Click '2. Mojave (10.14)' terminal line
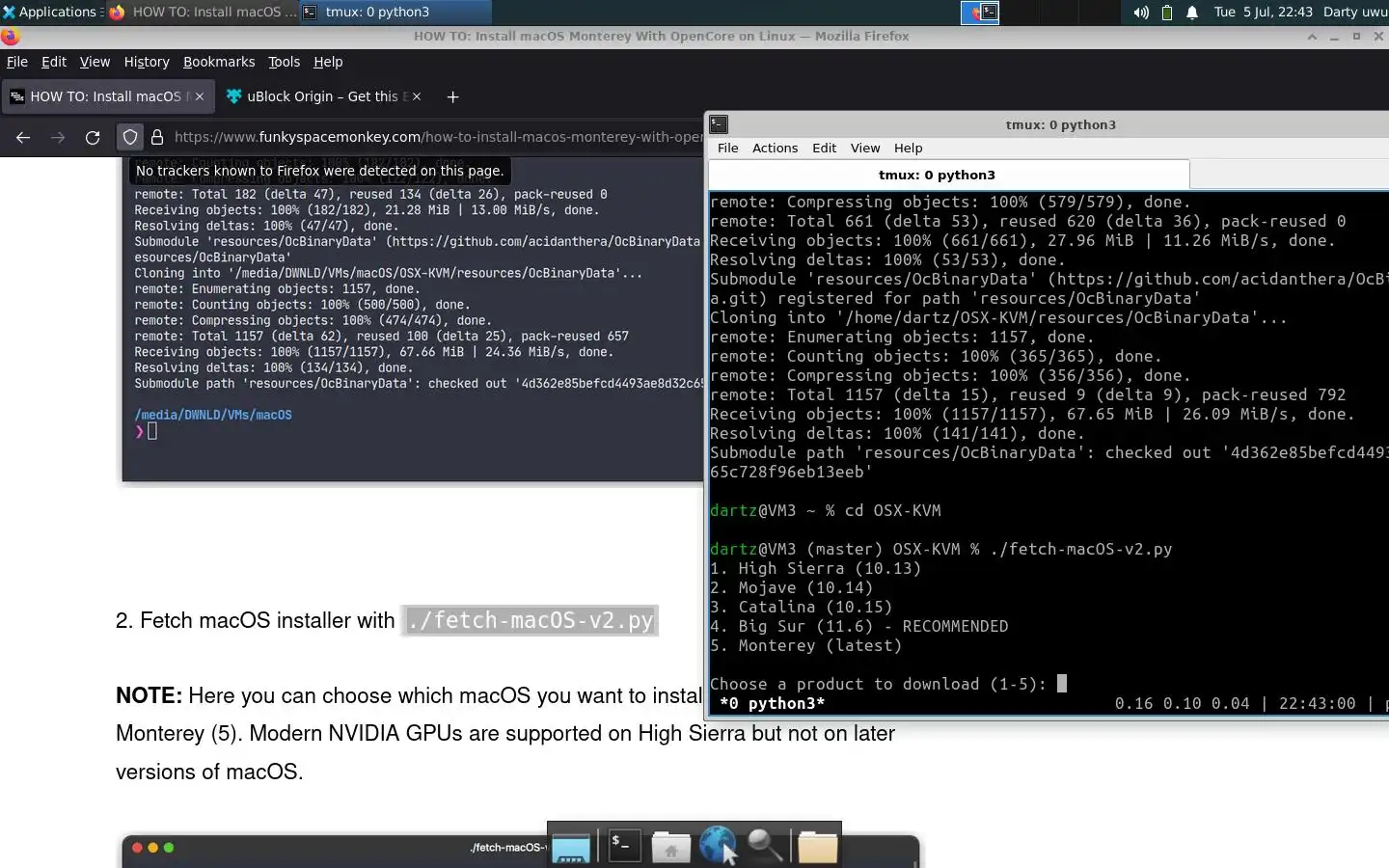 (791, 587)
